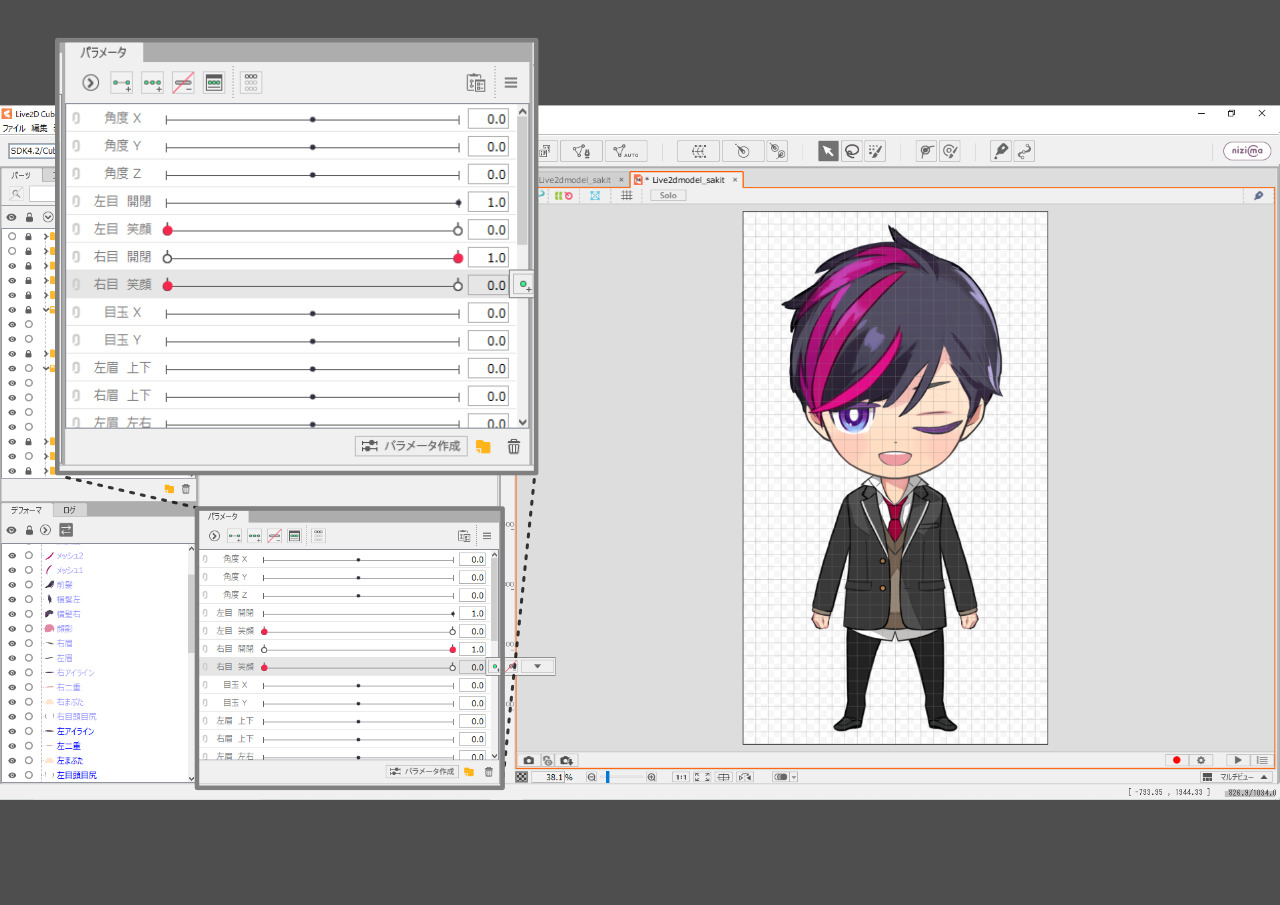Click the glue tool icon
Screen dimensions: 1280x905
pyautogui.click(x=927, y=151)
